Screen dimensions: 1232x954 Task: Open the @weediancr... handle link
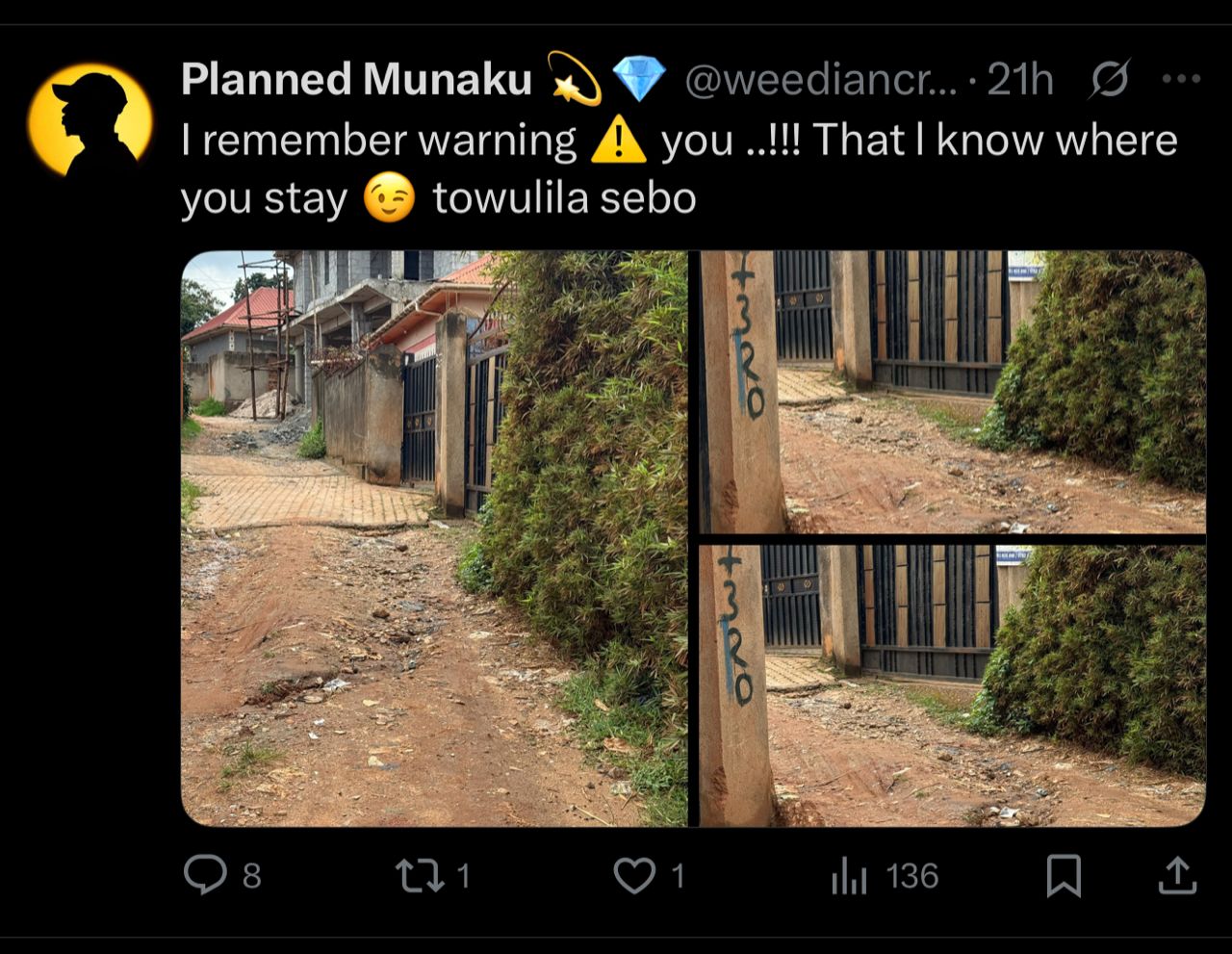click(x=821, y=80)
